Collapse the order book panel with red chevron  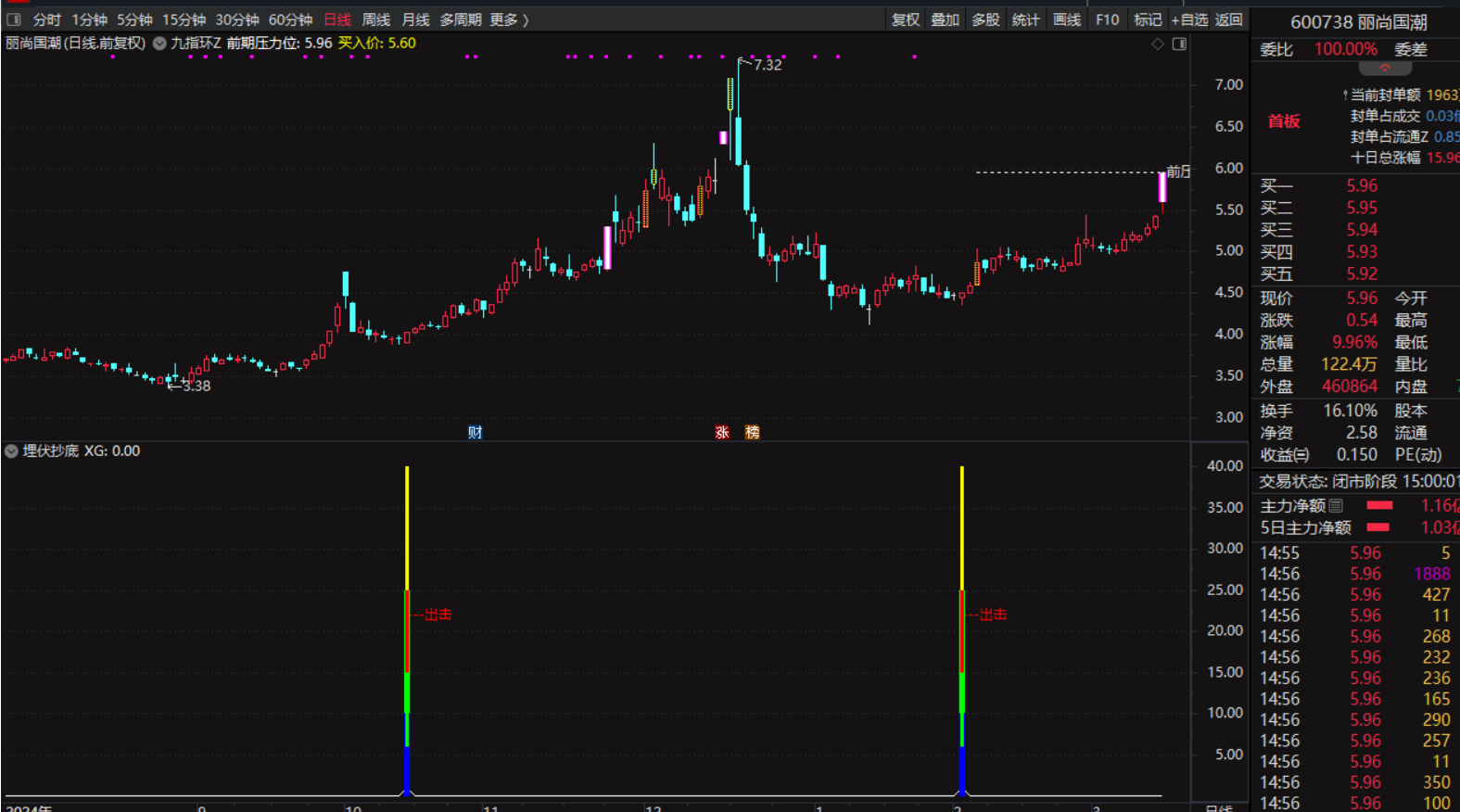1384,69
